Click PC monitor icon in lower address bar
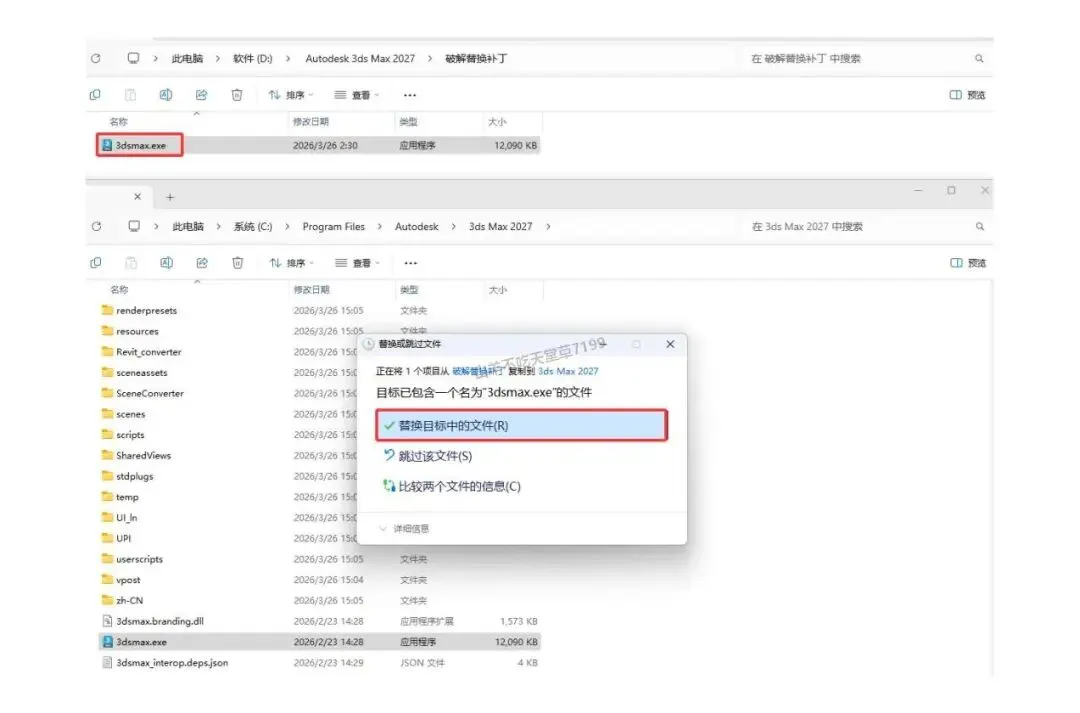Screen dimensions: 1080x713 tap(134, 226)
